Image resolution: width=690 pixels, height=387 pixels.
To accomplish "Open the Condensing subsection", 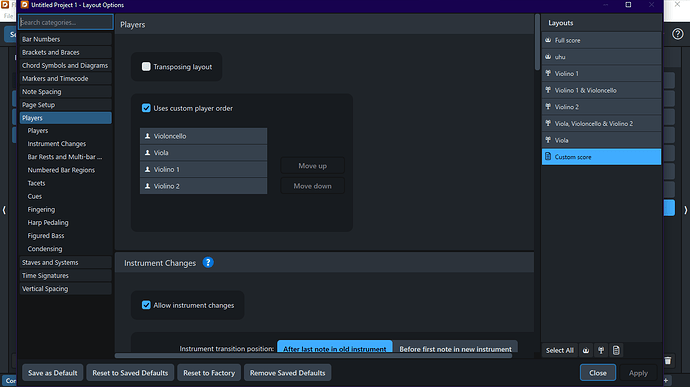I will point(45,249).
